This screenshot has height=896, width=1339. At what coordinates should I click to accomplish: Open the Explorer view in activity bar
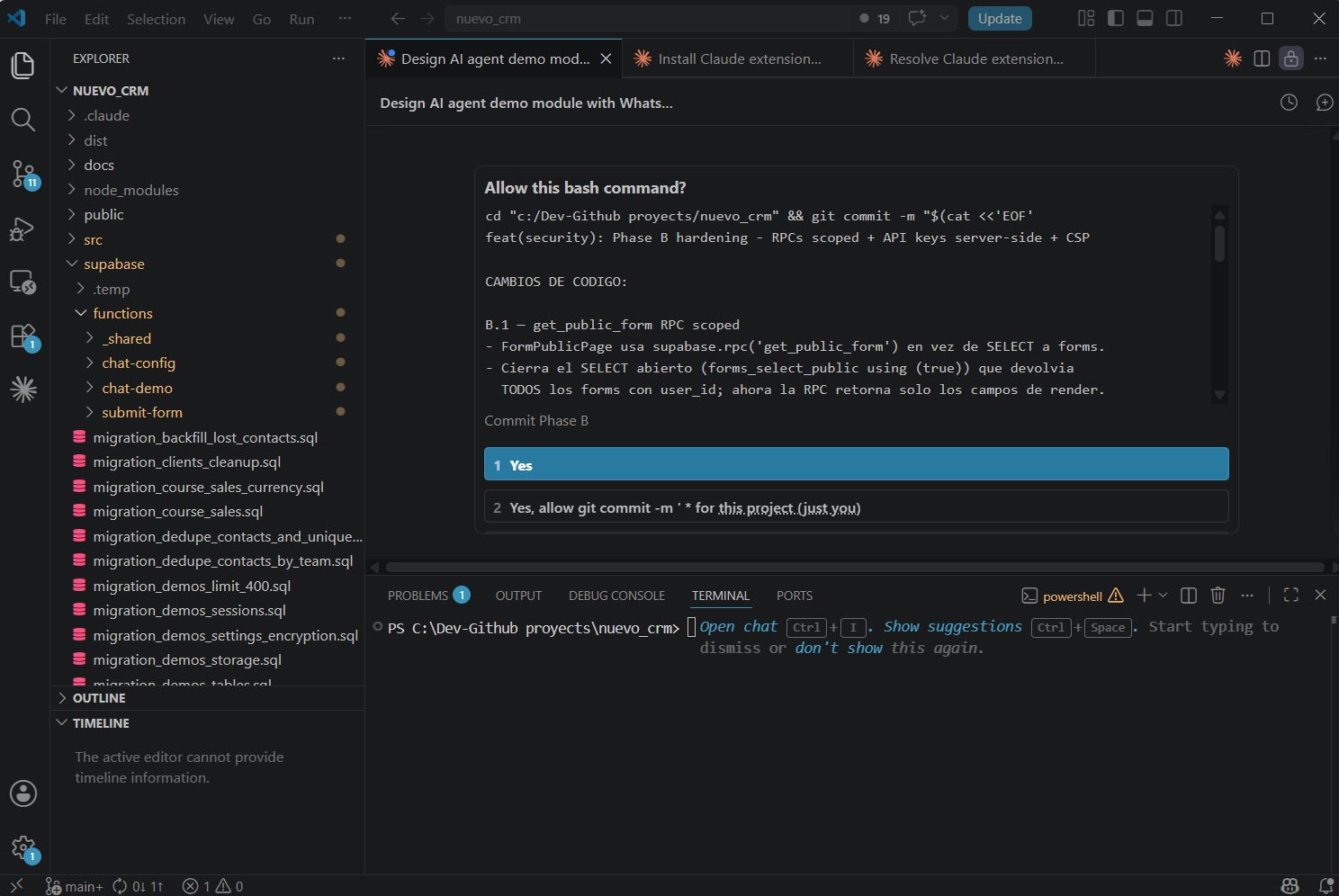22,65
